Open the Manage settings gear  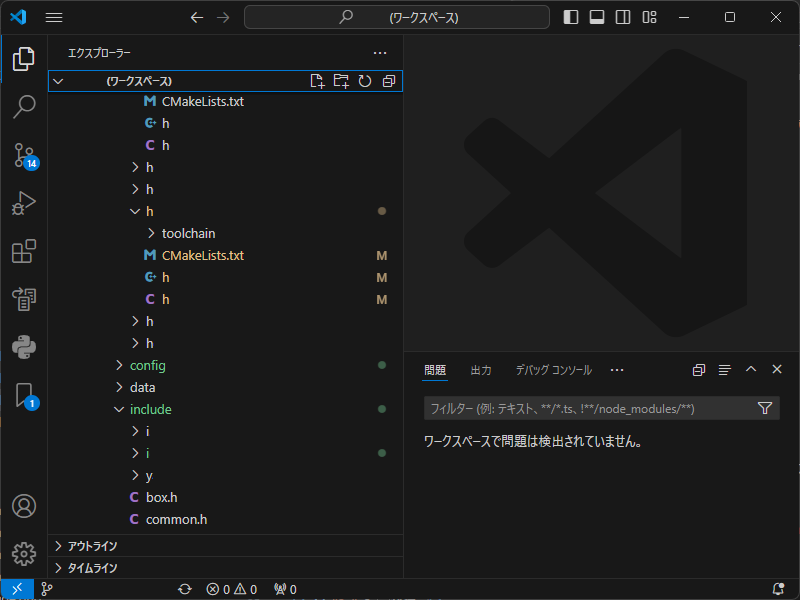point(23,554)
